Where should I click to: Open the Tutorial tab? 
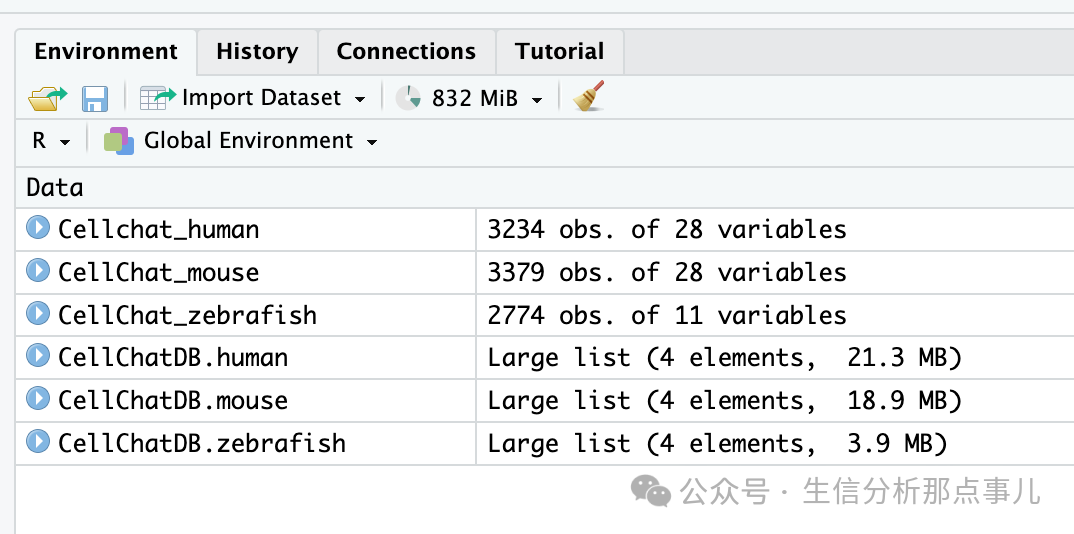point(560,52)
